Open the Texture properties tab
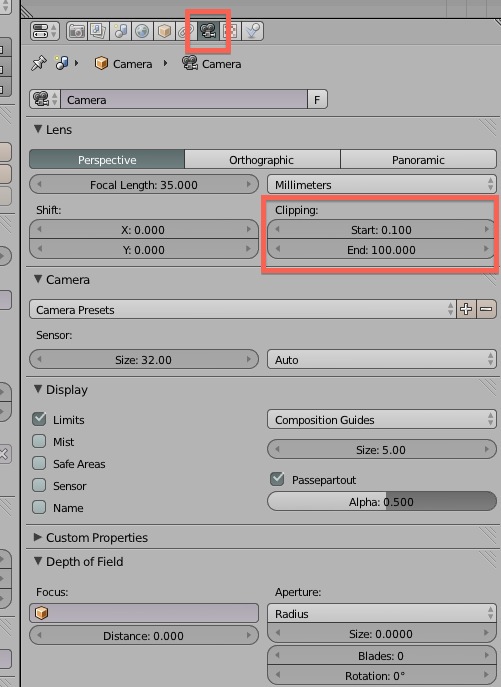Viewport: 501px width, 687px height. tap(230, 31)
